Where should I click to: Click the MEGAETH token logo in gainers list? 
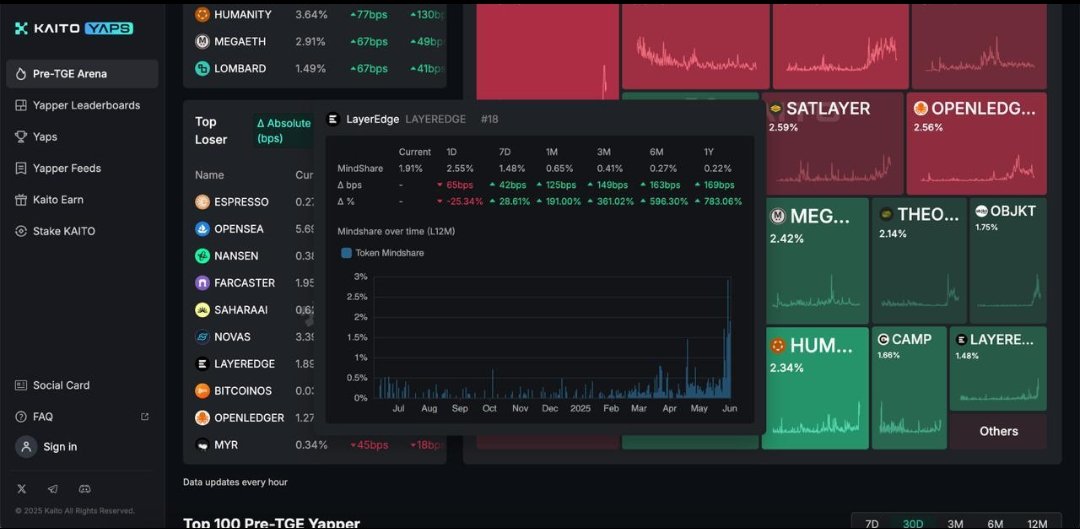point(202,41)
